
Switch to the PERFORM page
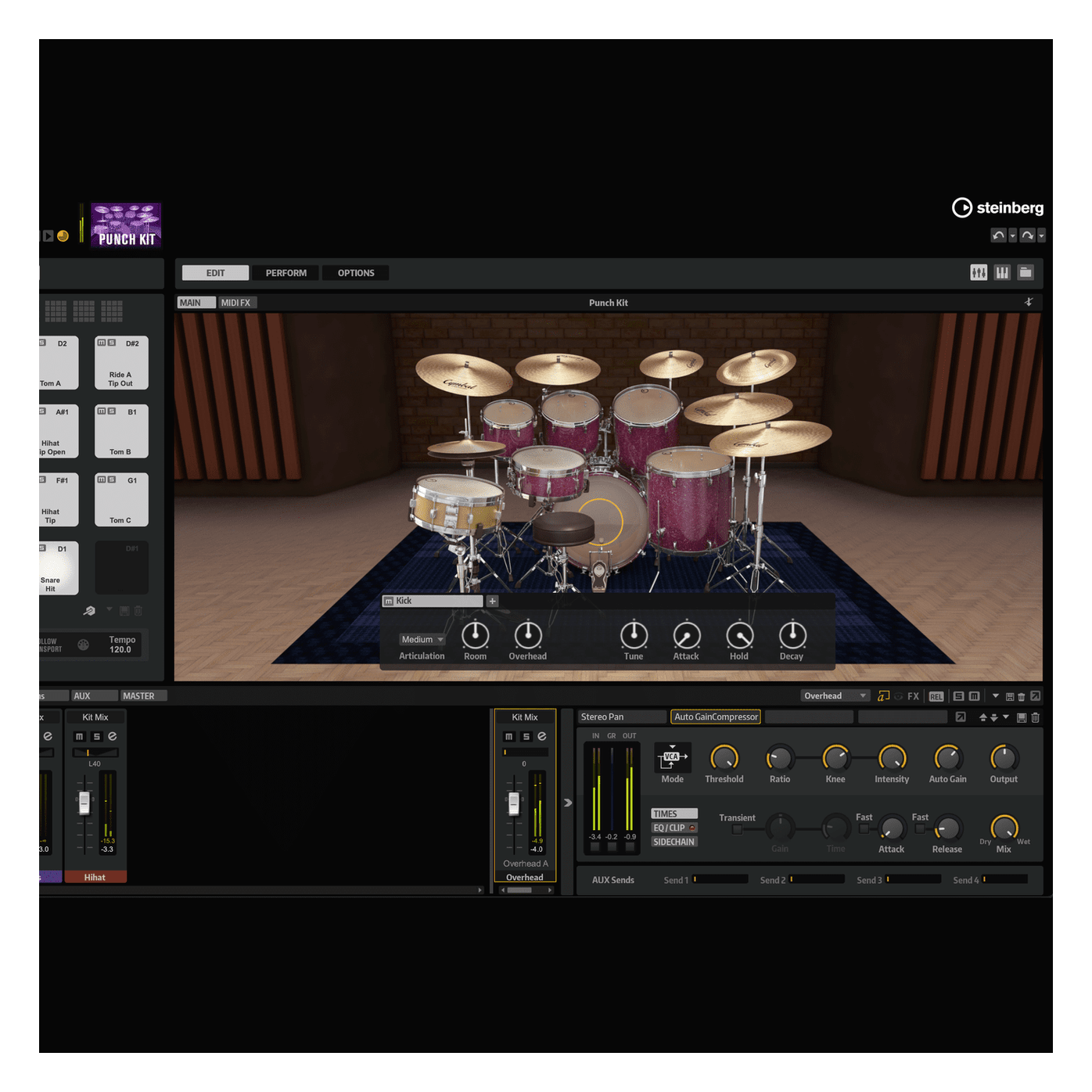286,273
